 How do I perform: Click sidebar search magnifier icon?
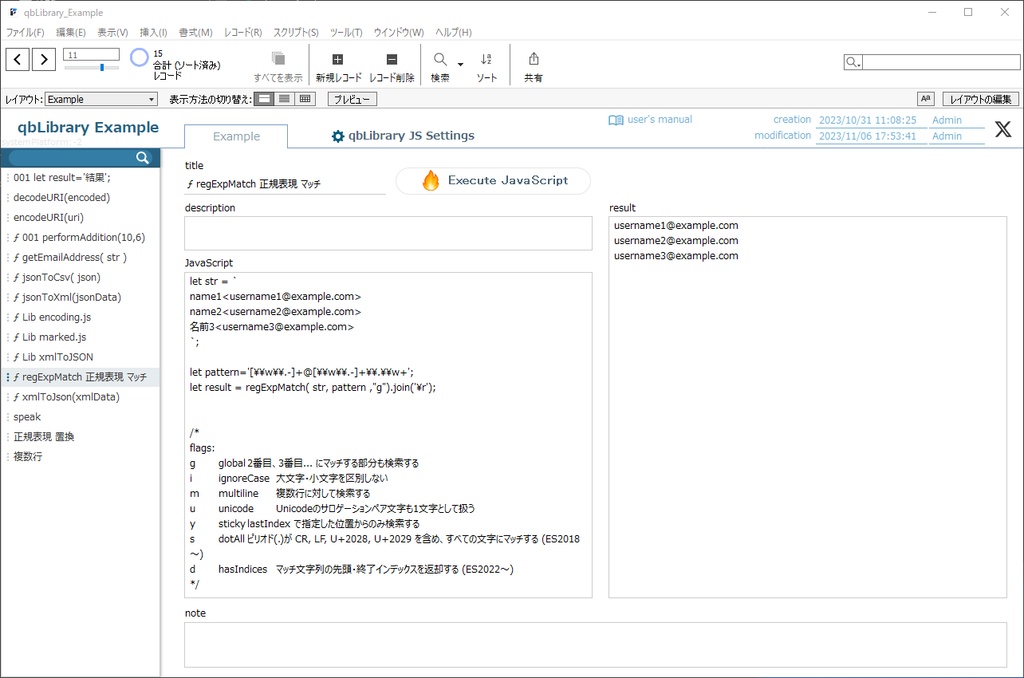pos(142,157)
